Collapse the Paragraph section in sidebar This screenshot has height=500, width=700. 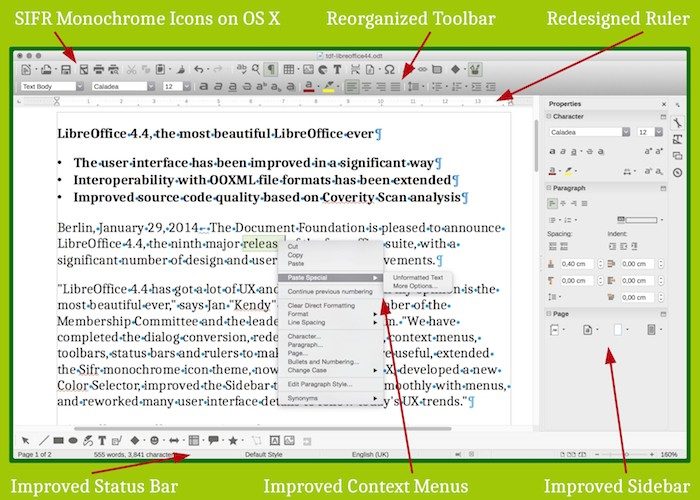549,188
